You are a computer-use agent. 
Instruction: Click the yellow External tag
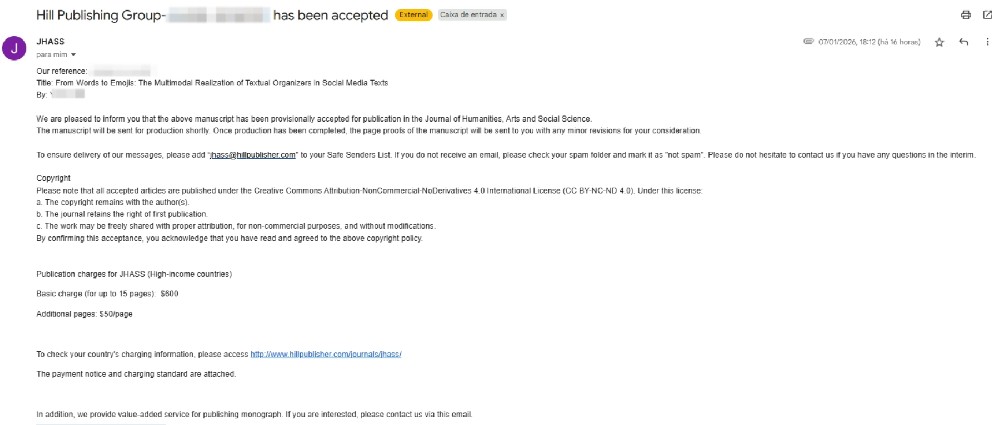click(414, 16)
